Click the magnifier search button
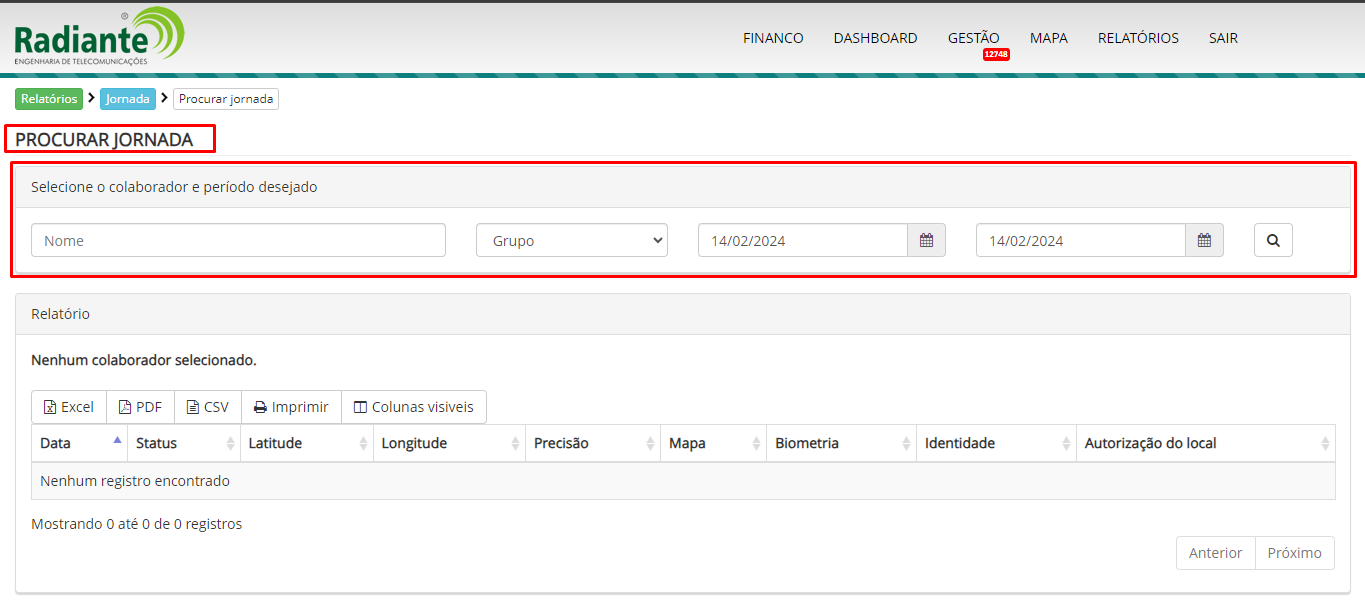Image resolution: width=1365 pixels, height=607 pixels. point(1273,240)
